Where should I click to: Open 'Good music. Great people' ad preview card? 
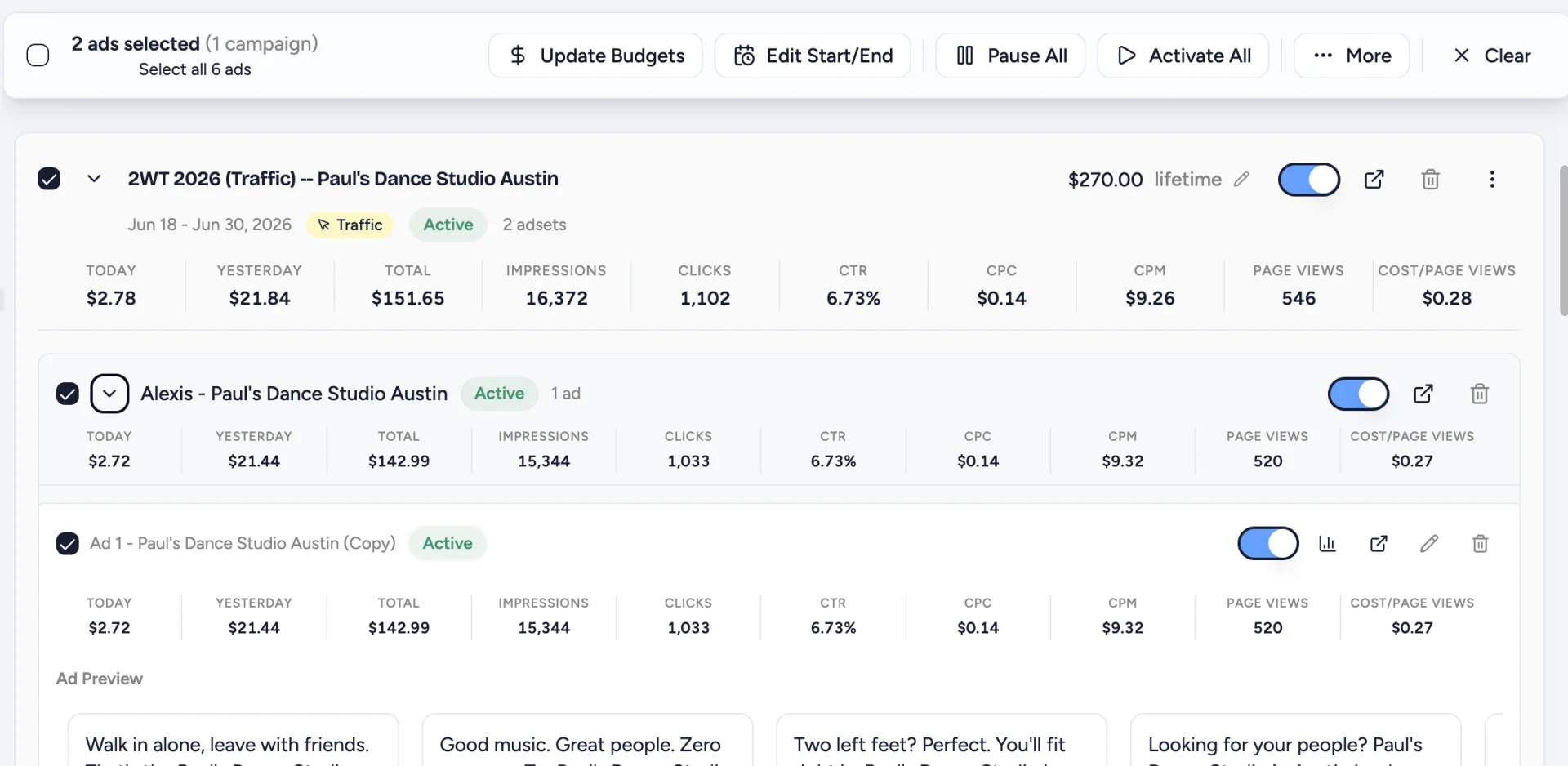coord(587,740)
